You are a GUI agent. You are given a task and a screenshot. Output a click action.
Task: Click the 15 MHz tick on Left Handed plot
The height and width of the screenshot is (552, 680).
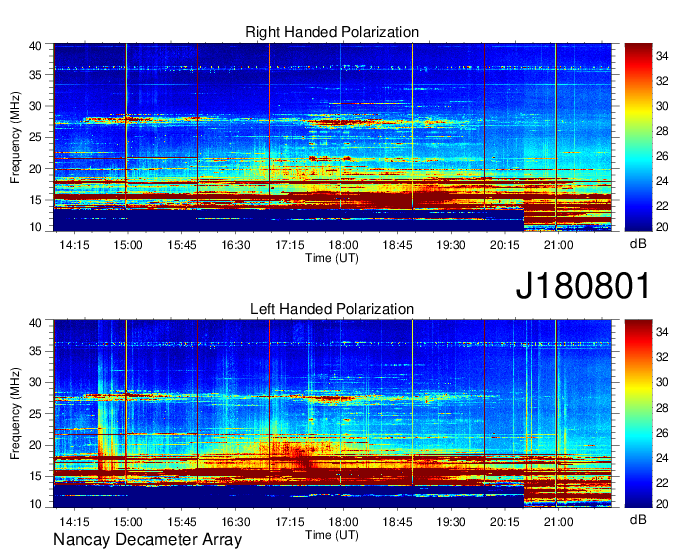pos(36,477)
